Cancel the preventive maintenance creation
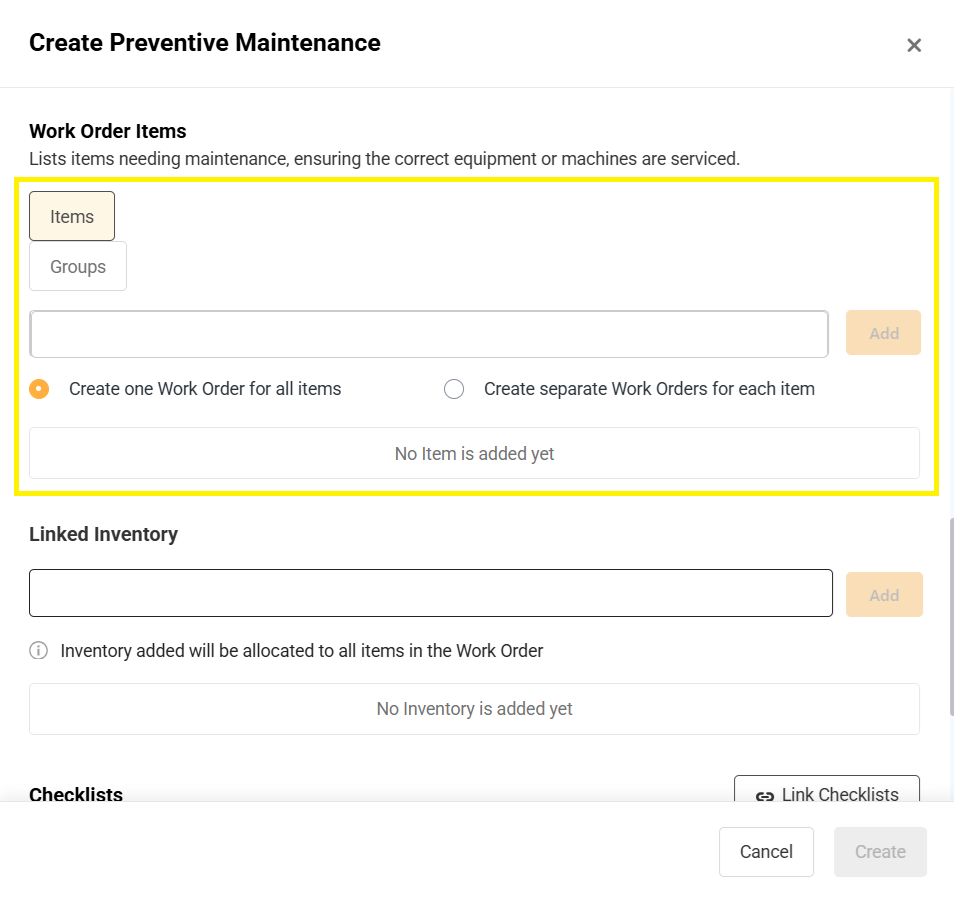The height and width of the screenshot is (901, 954). coord(766,852)
